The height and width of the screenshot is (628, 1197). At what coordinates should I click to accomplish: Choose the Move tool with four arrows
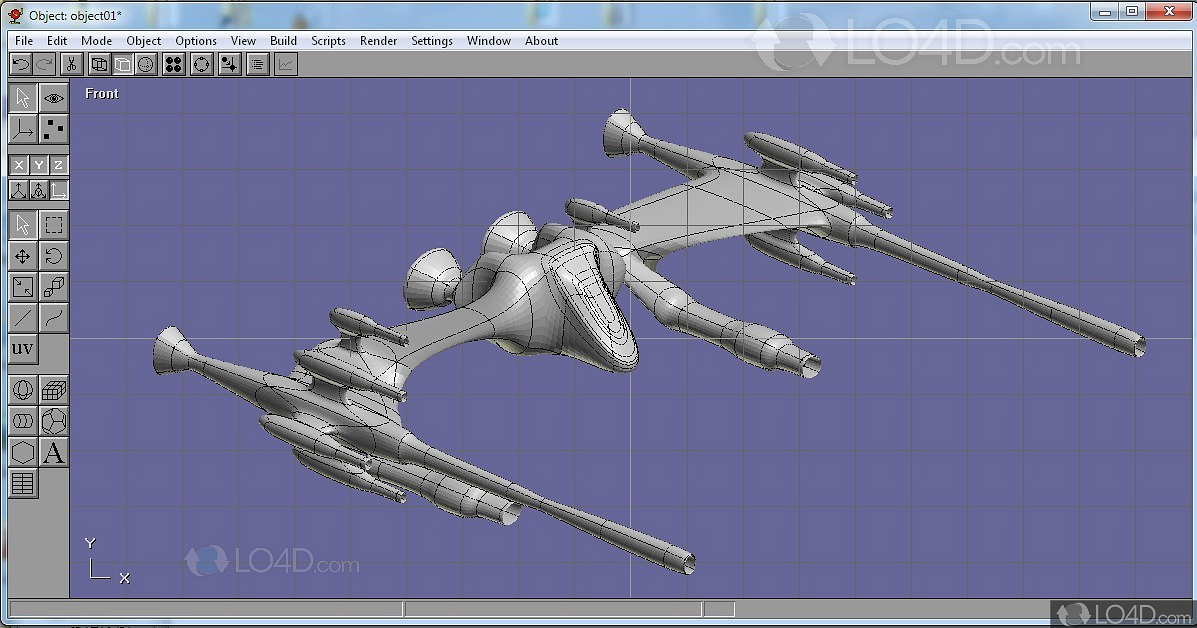(23, 256)
